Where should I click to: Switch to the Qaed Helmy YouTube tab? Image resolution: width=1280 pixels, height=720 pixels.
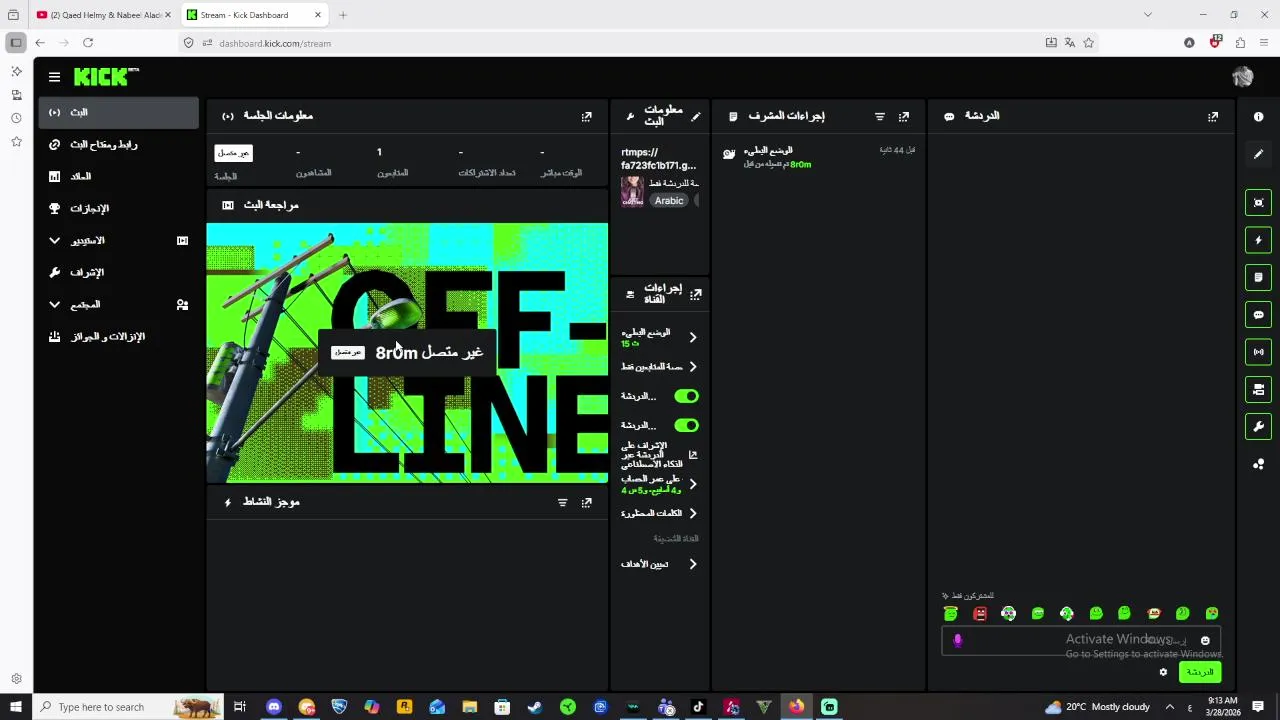(104, 15)
